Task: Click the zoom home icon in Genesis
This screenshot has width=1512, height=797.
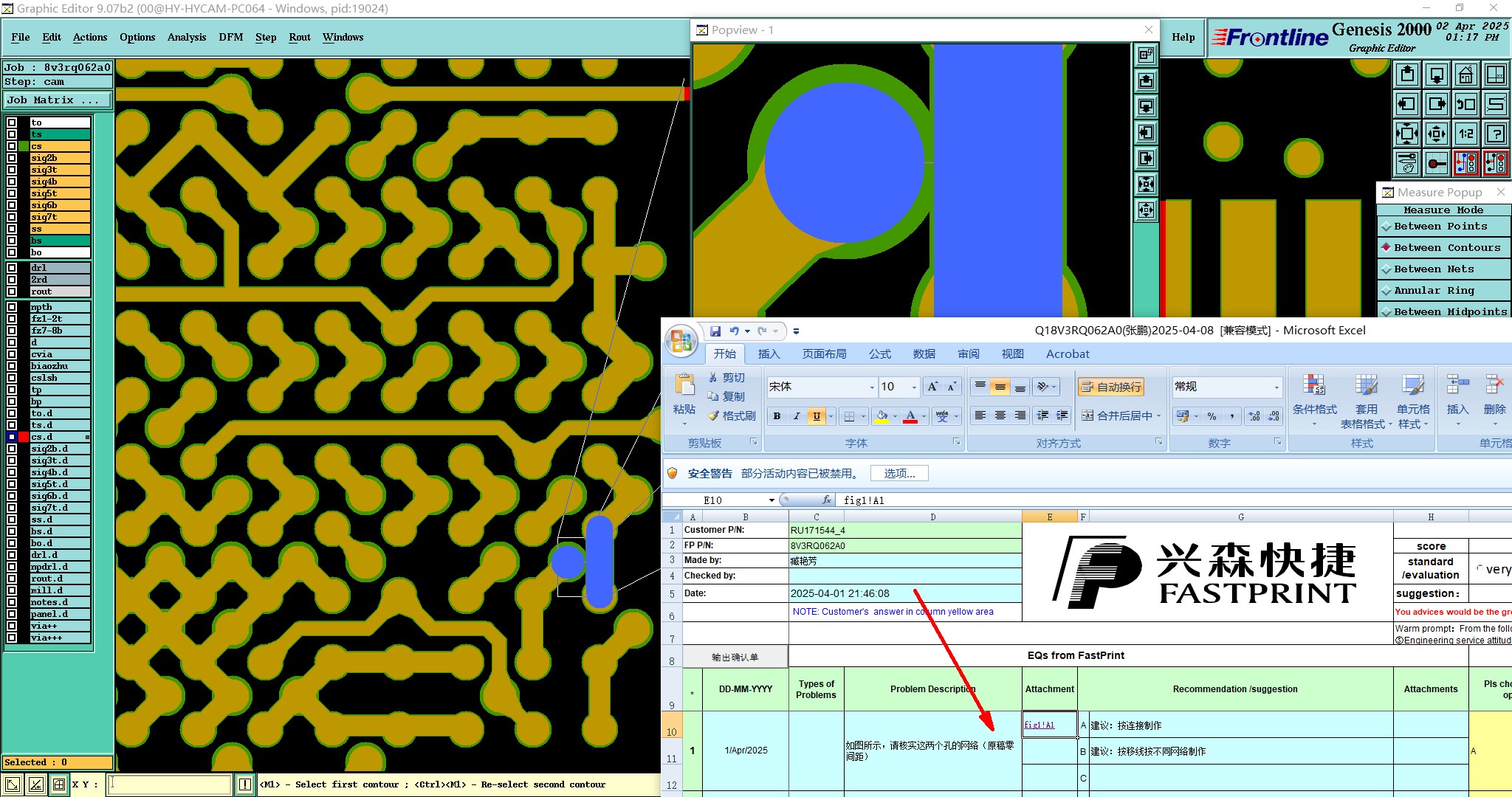Action: (1465, 75)
